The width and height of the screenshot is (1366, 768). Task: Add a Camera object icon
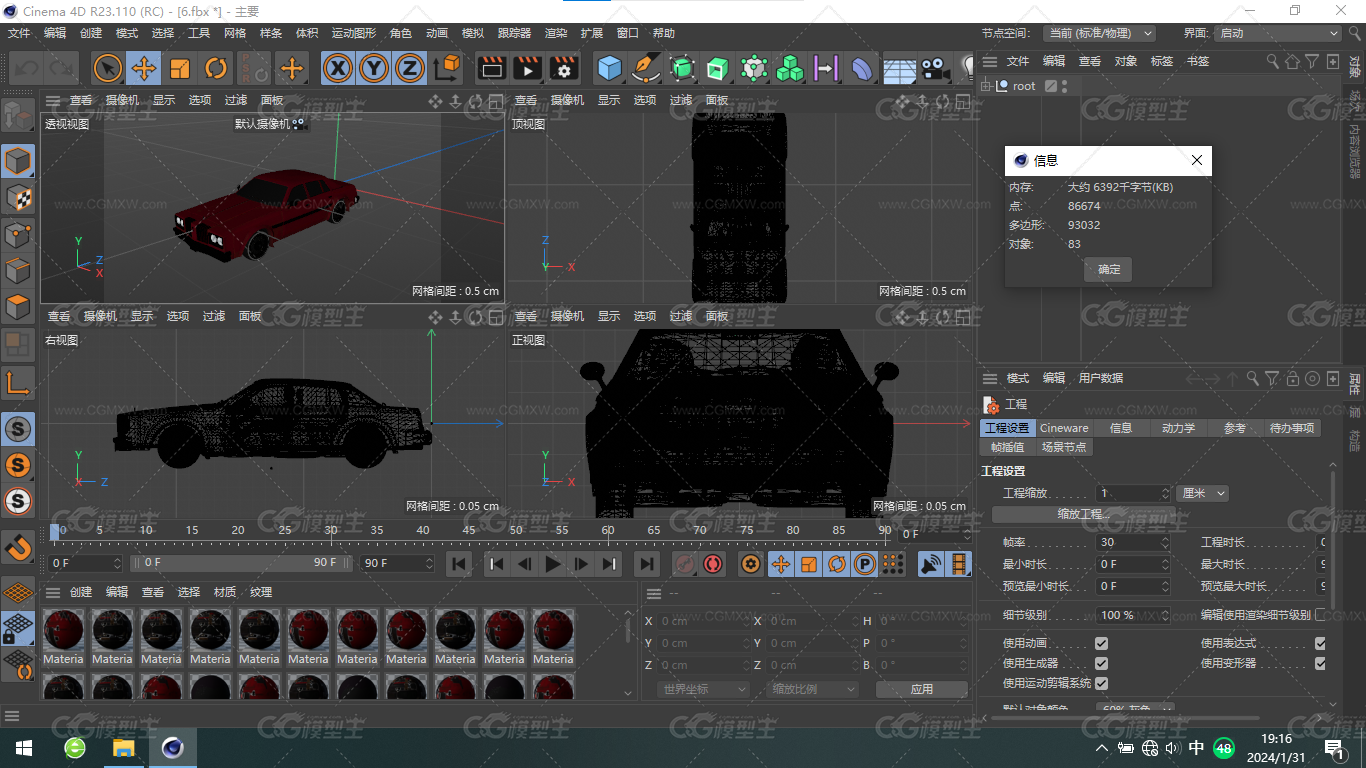point(935,68)
